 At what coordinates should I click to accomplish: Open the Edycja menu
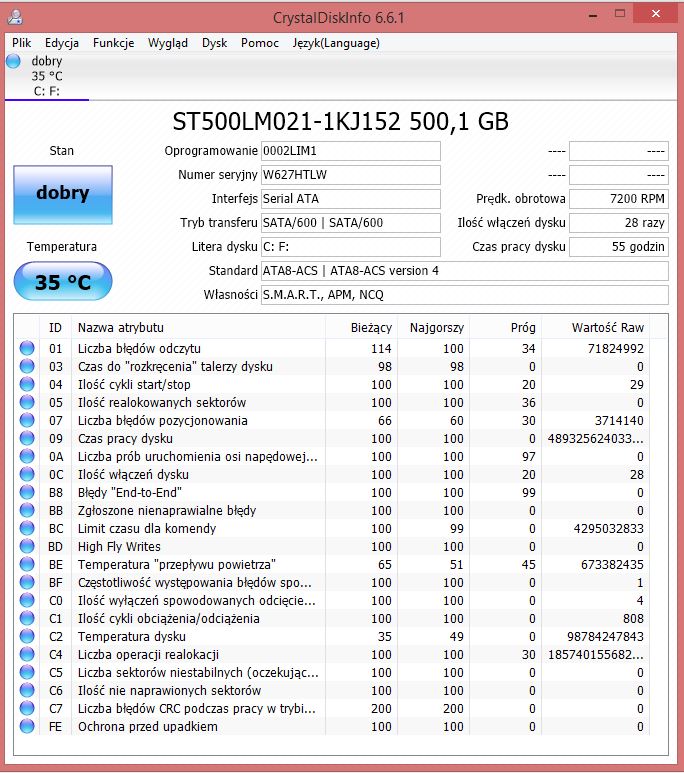pos(62,43)
